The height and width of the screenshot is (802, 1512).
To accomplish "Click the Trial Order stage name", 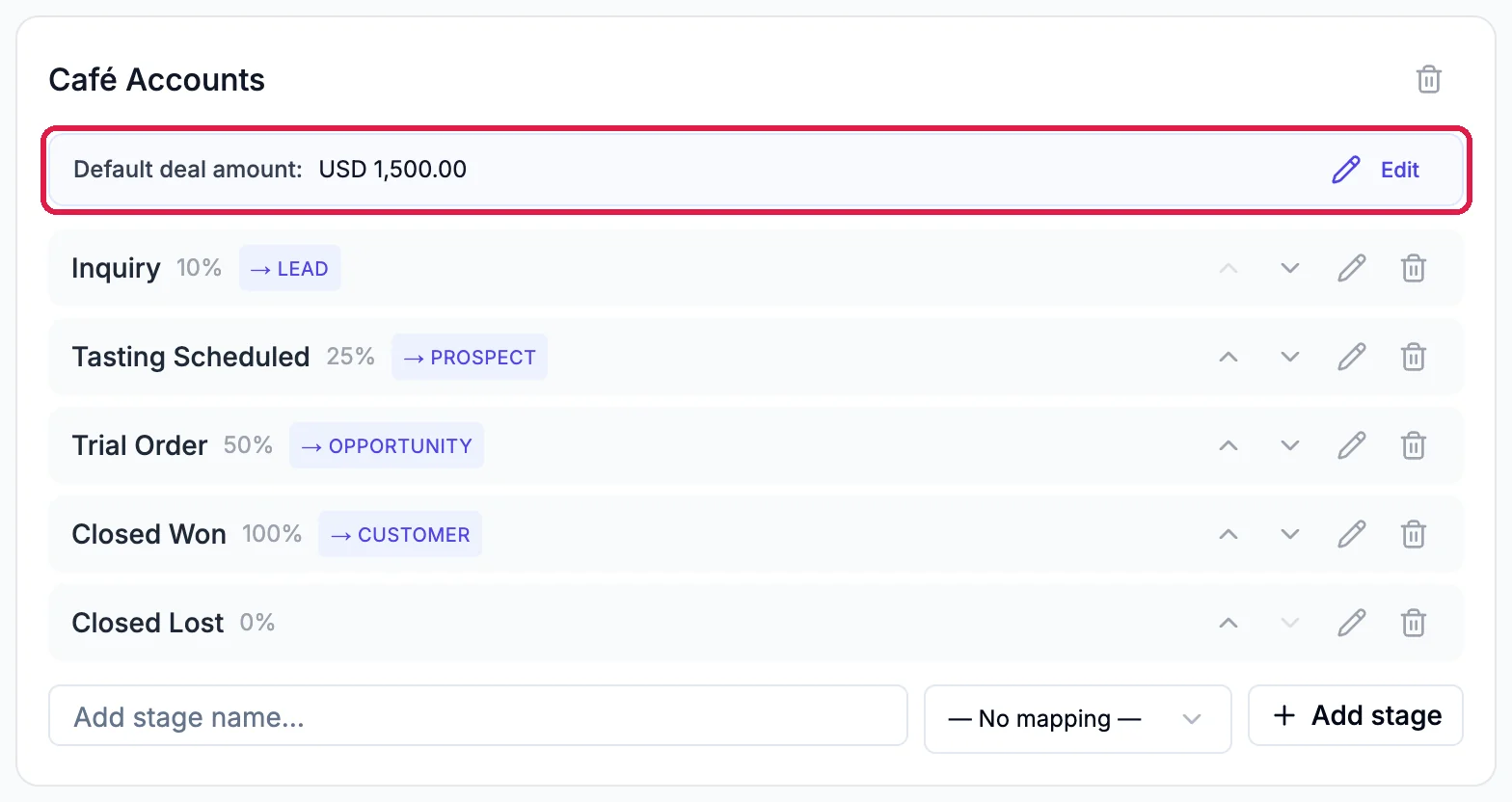I will tap(140, 445).
